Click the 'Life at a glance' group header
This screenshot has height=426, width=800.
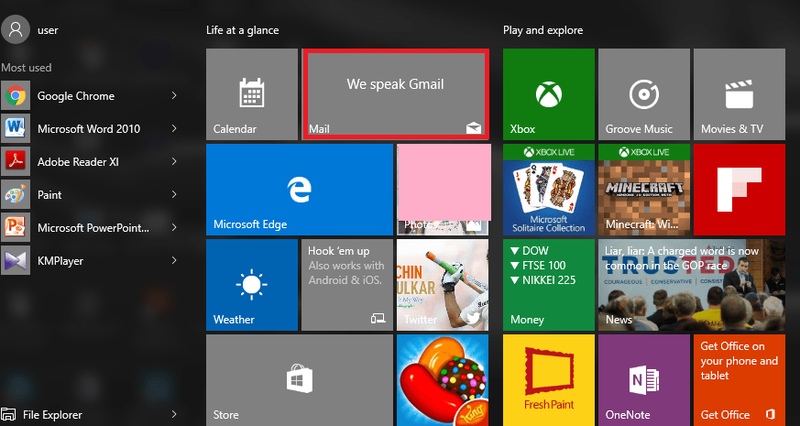click(x=242, y=30)
